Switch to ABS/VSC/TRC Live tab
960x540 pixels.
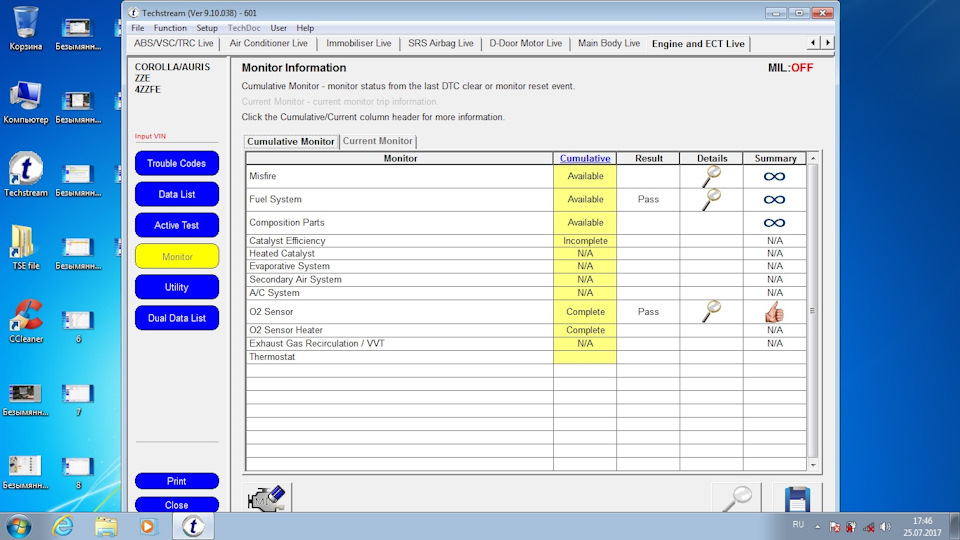coord(174,43)
